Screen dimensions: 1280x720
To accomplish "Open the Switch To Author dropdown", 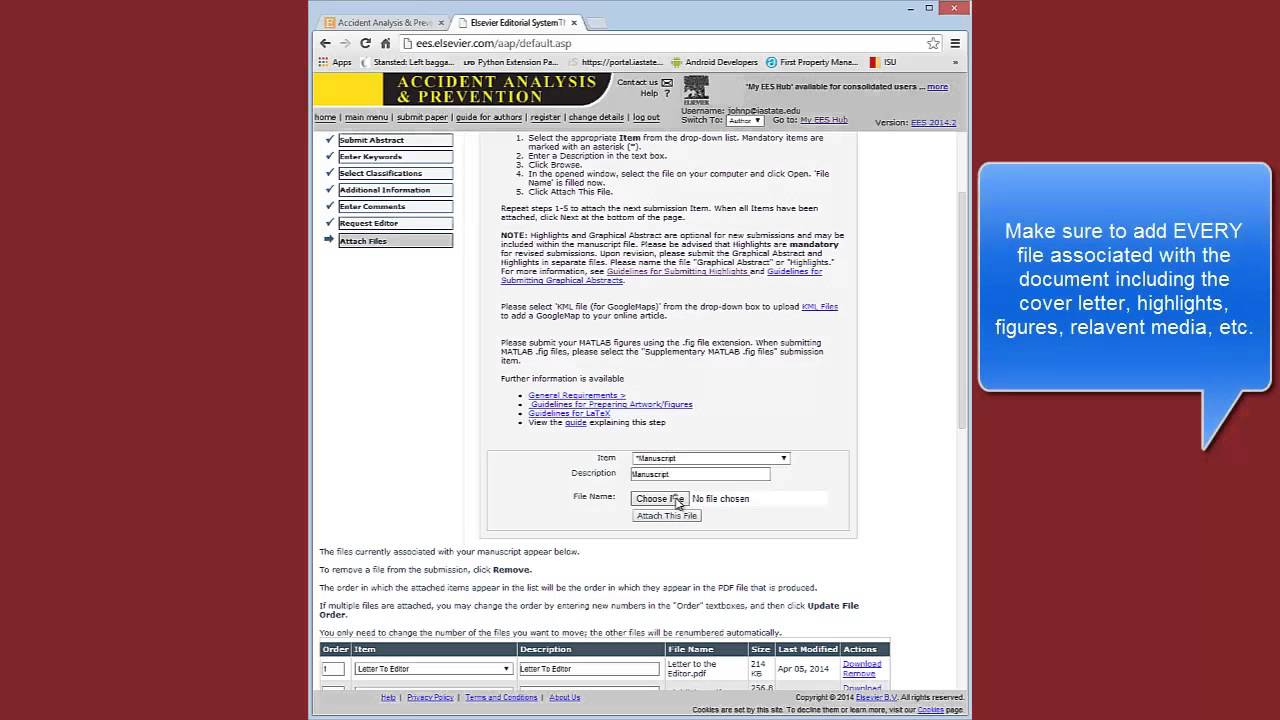I will click(x=745, y=120).
